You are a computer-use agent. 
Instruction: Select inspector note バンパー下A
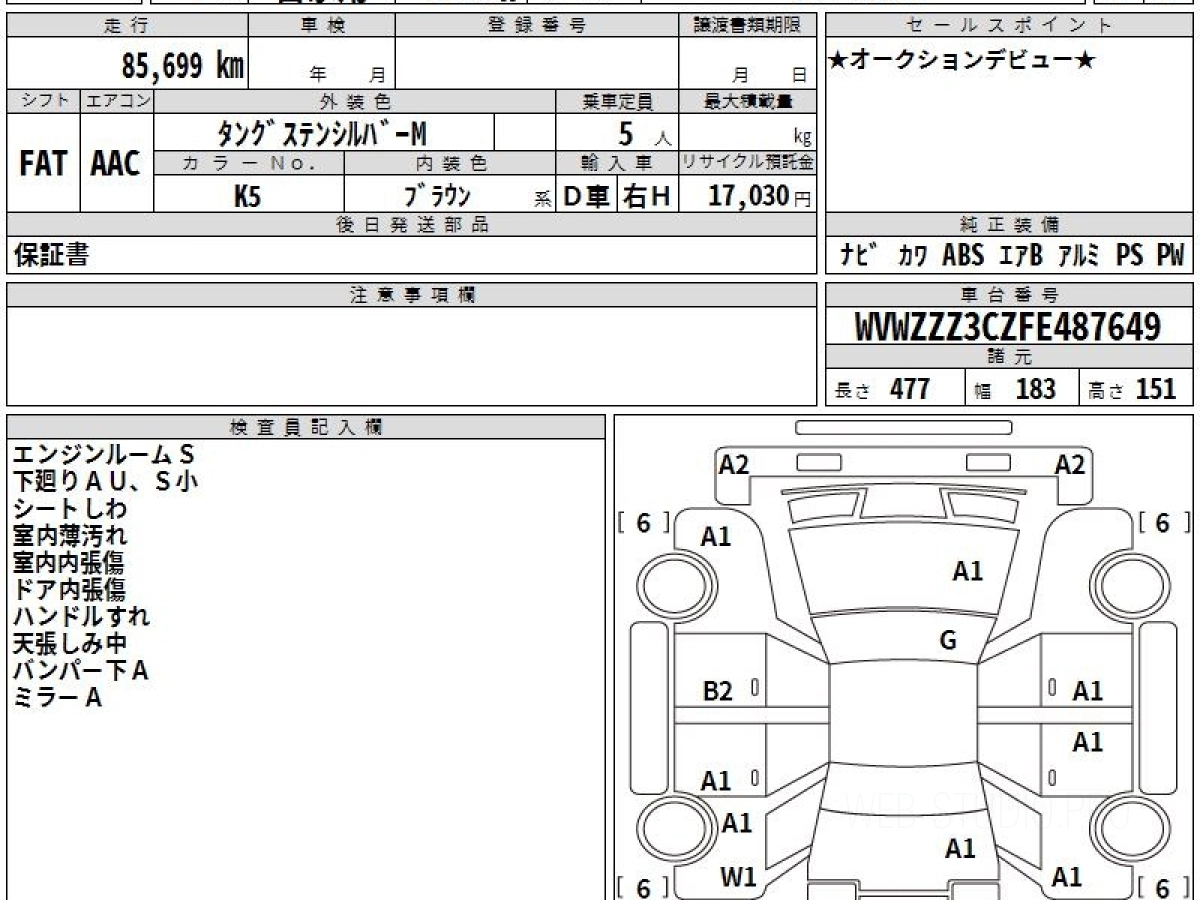pyautogui.click(x=80, y=671)
